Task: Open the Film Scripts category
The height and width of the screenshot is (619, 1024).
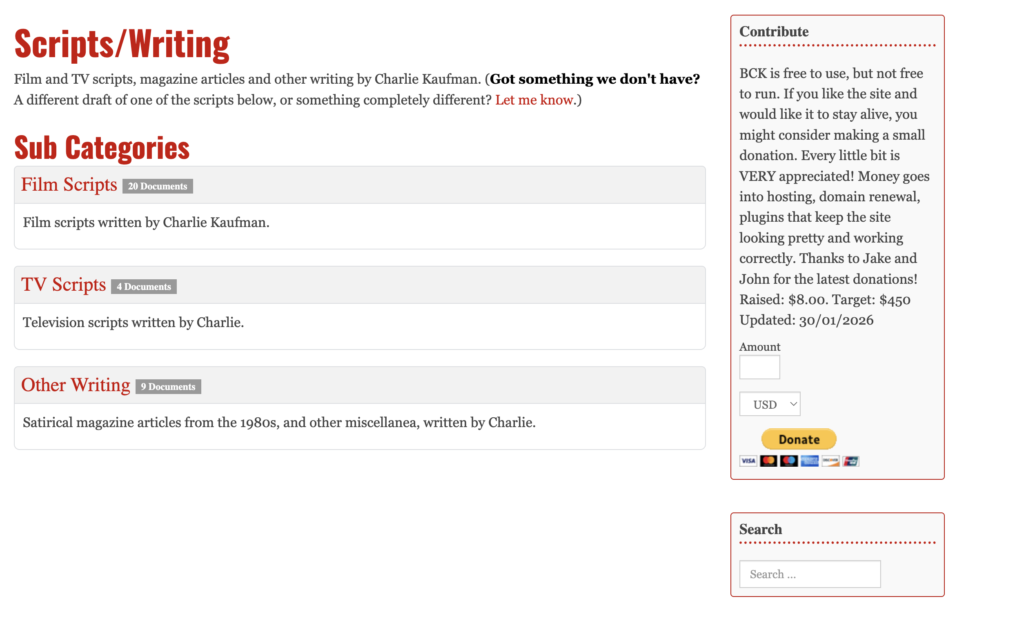Action: (68, 184)
